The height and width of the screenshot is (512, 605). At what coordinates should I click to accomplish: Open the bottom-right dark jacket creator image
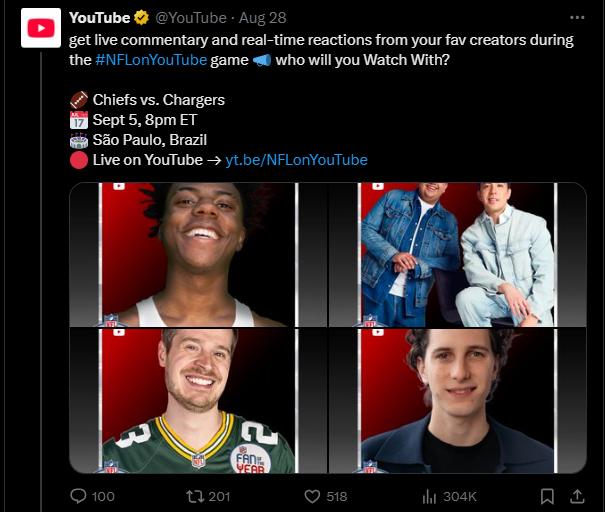click(458, 401)
